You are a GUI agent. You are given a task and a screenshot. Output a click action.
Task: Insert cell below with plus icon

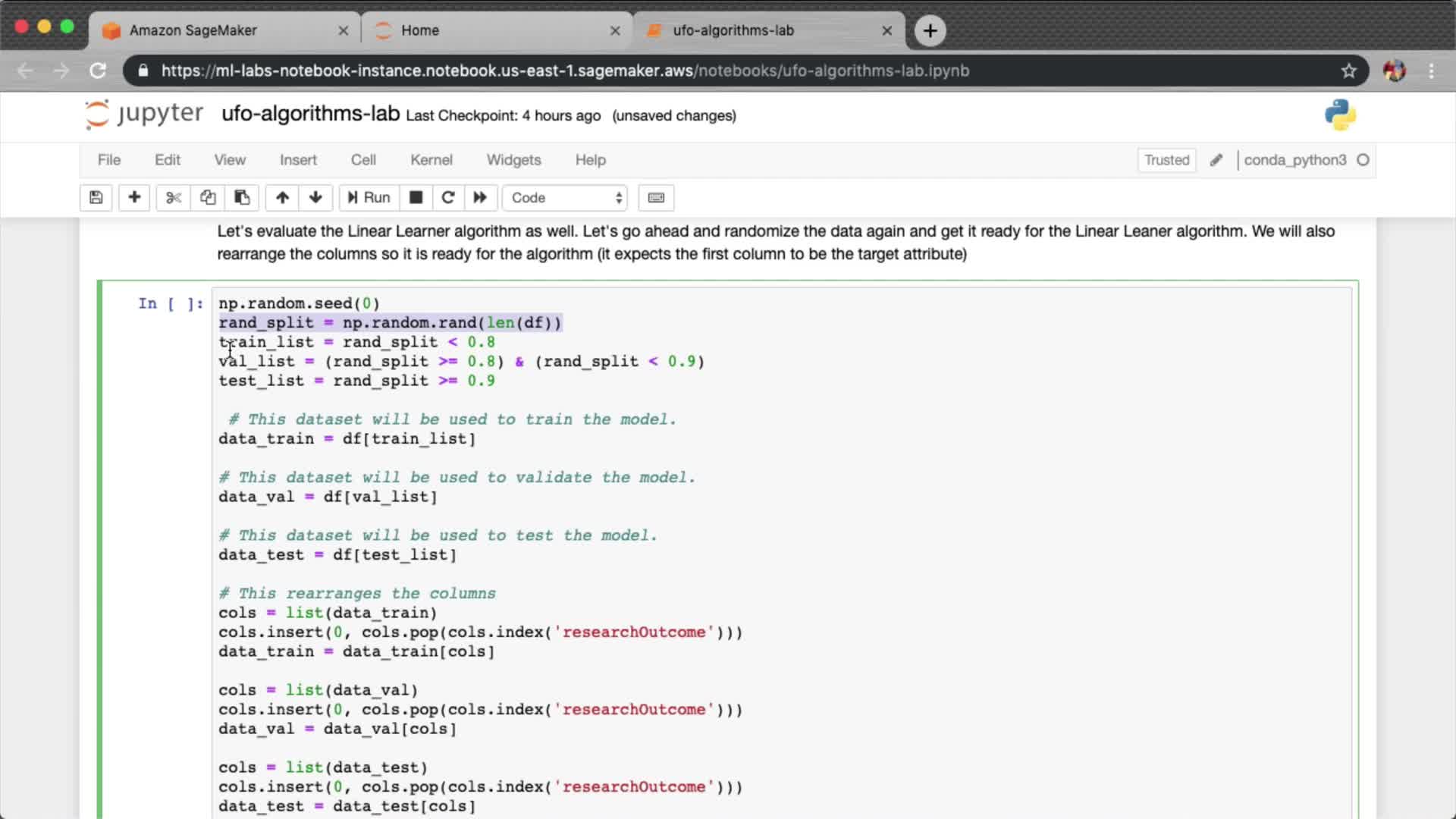pyautogui.click(x=134, y=198)
